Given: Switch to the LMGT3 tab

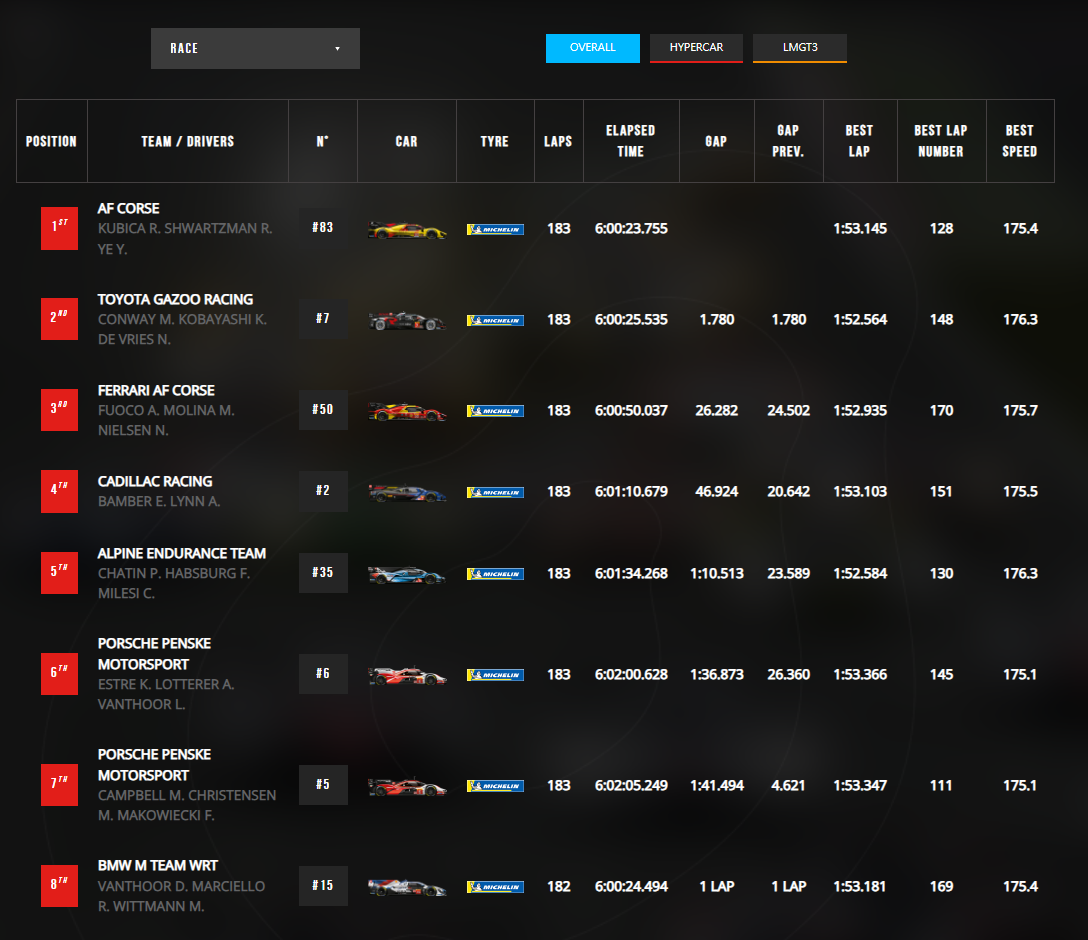Looking at the screenshot, I should pyautogui.click(x=800, y=48).
